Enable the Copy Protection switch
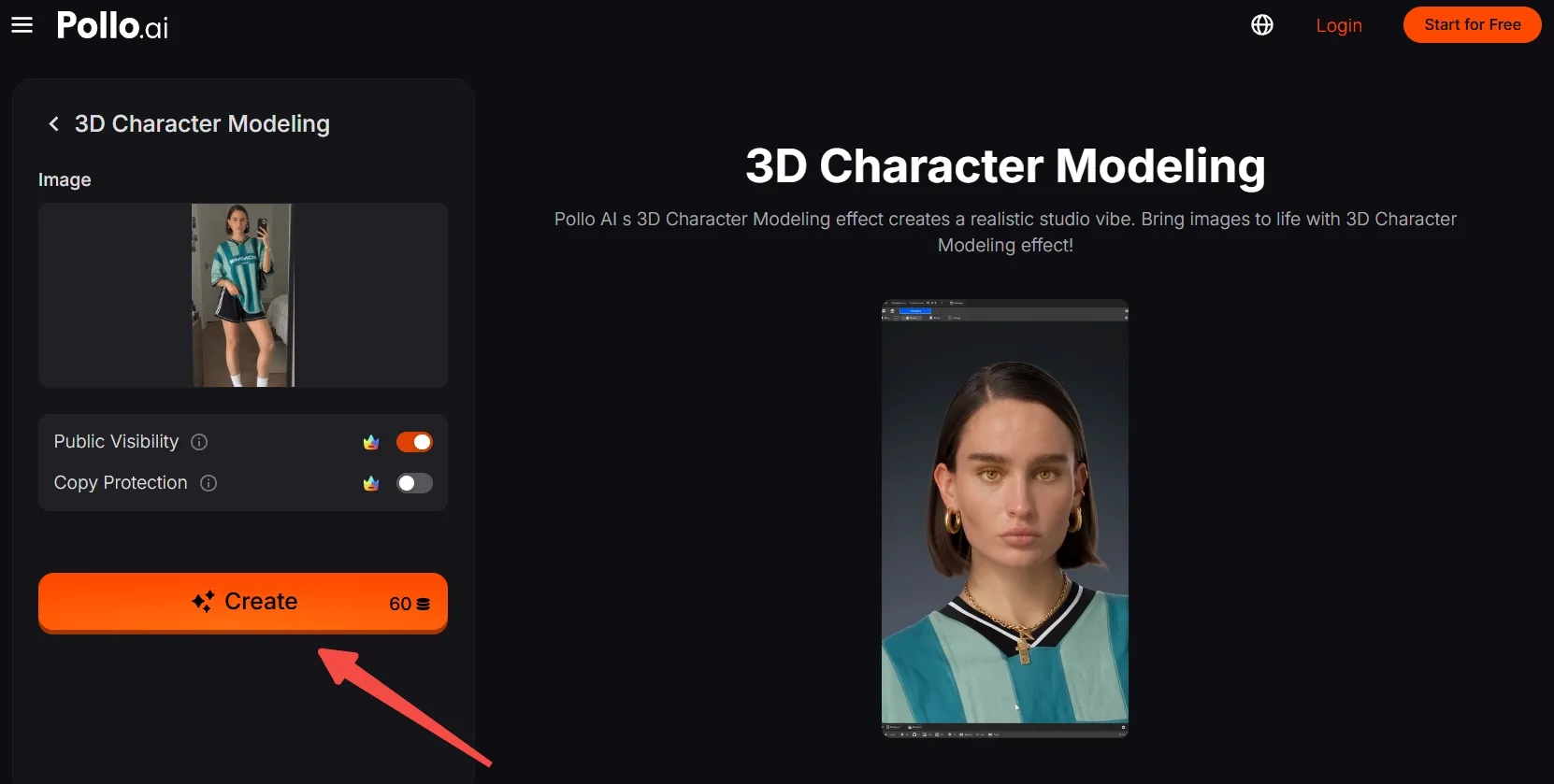 (x=414, y=483)
